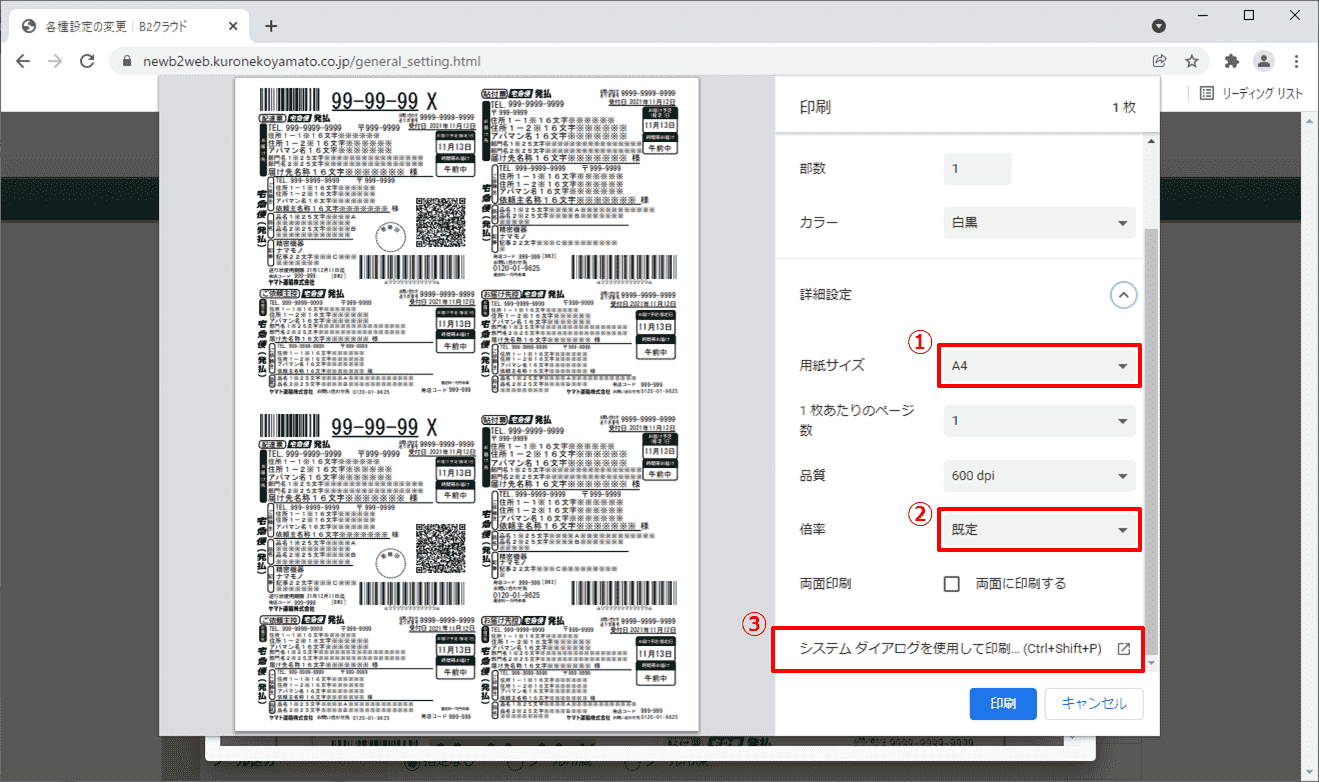Reload the B2 Cloud page

pyautogui.click(x=87, y=61)
